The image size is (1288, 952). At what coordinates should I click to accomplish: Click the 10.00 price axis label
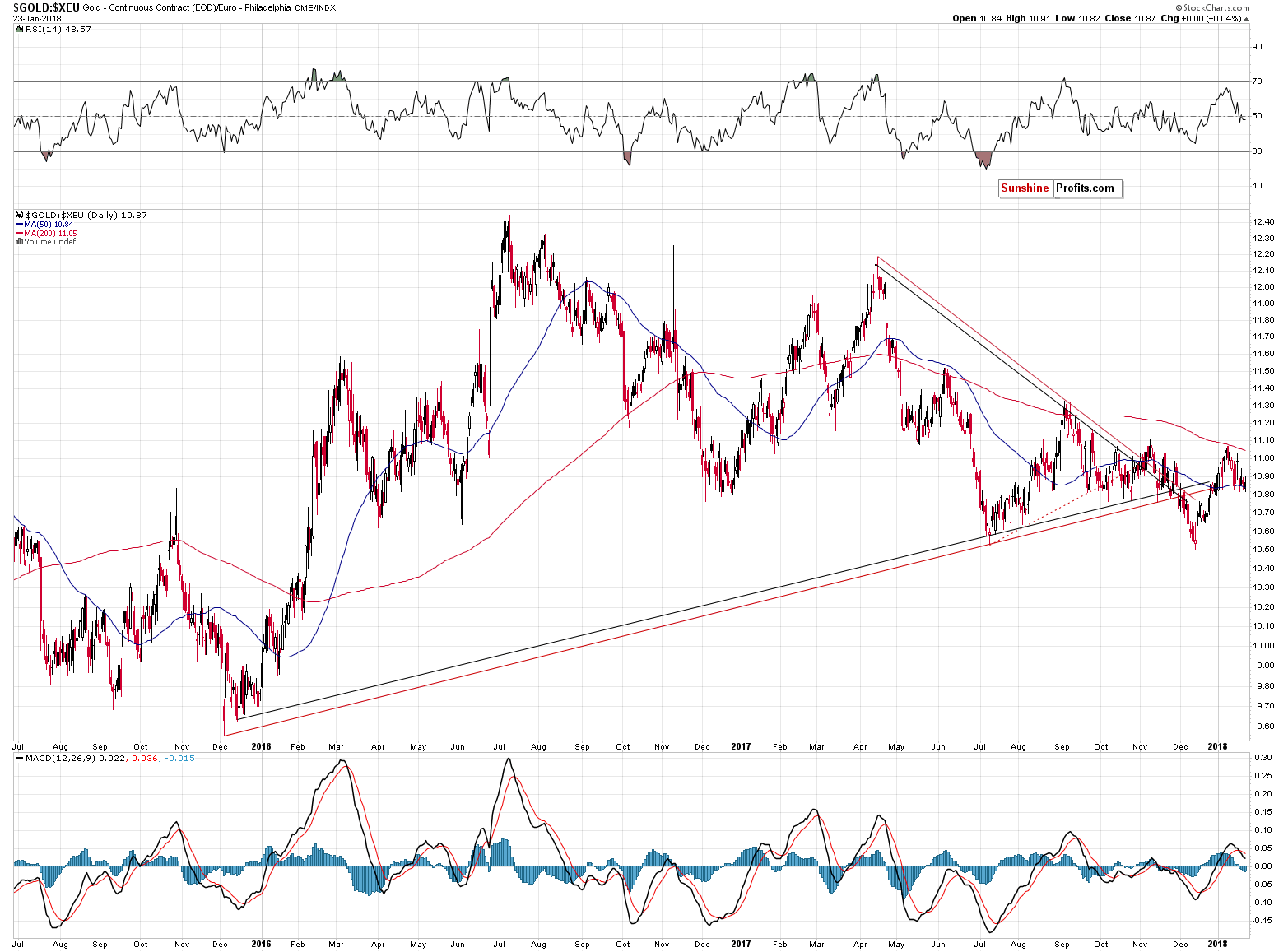pyautogui.click(x=1263, y=646)
